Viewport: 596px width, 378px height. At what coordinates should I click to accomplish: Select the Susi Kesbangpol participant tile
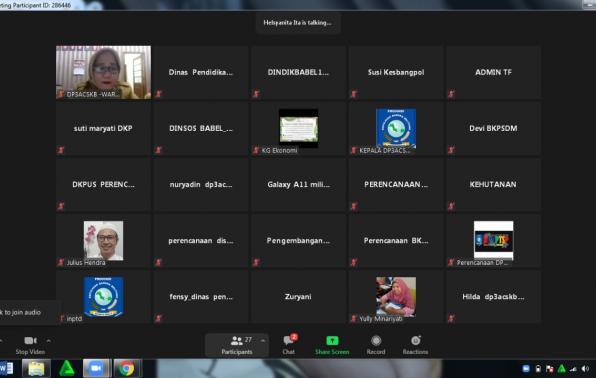click(x=396, y=72)
